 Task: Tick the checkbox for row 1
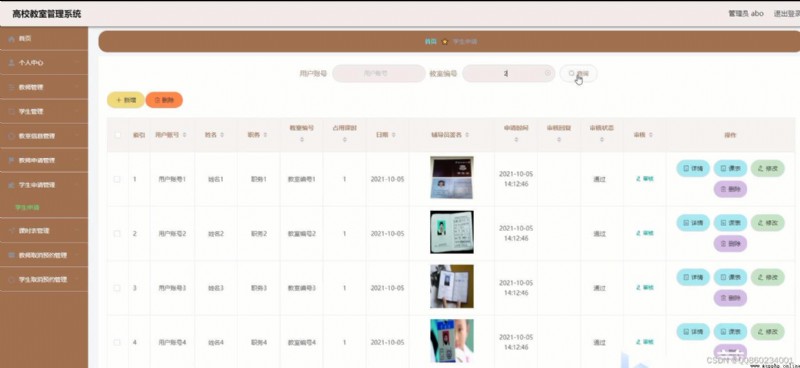point(117,179)
